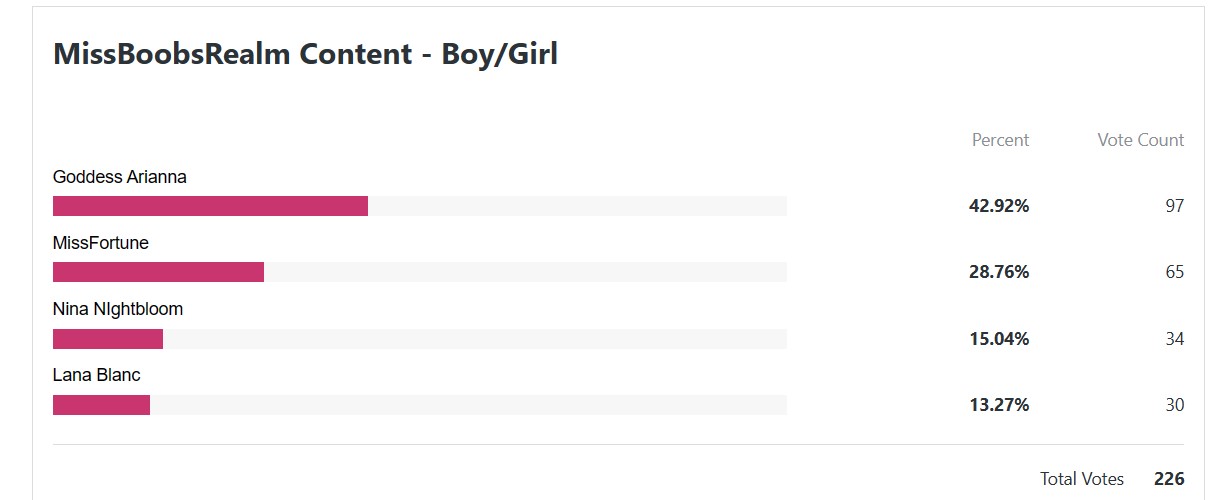Image resolution: width=1208 pixels, height=500 pixels.
Task: Click the Goddess Arianna option label
Action: tap(120, 177)
